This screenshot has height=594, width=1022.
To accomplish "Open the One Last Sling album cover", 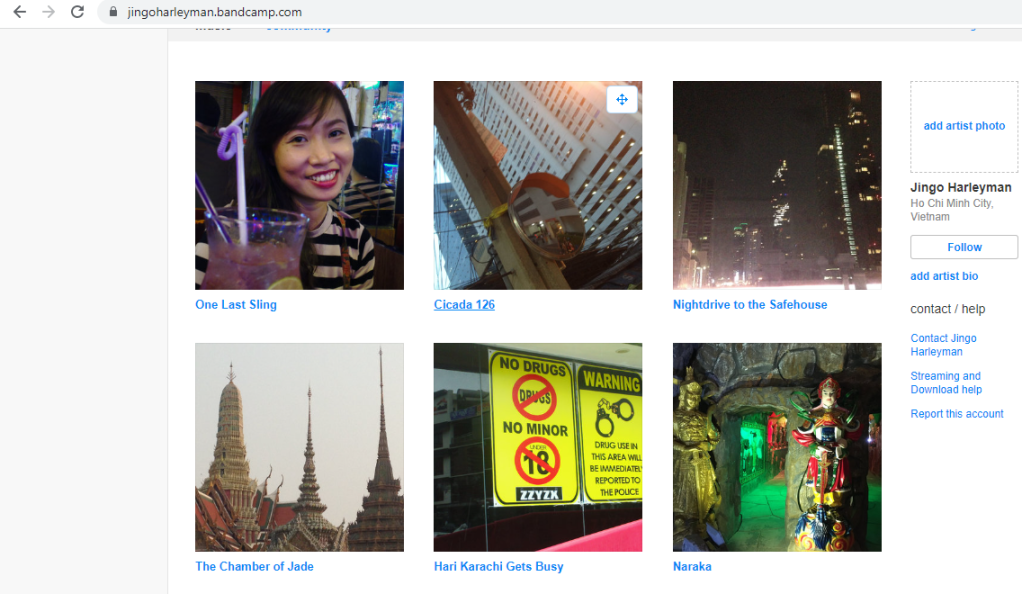I will [299, 185].
